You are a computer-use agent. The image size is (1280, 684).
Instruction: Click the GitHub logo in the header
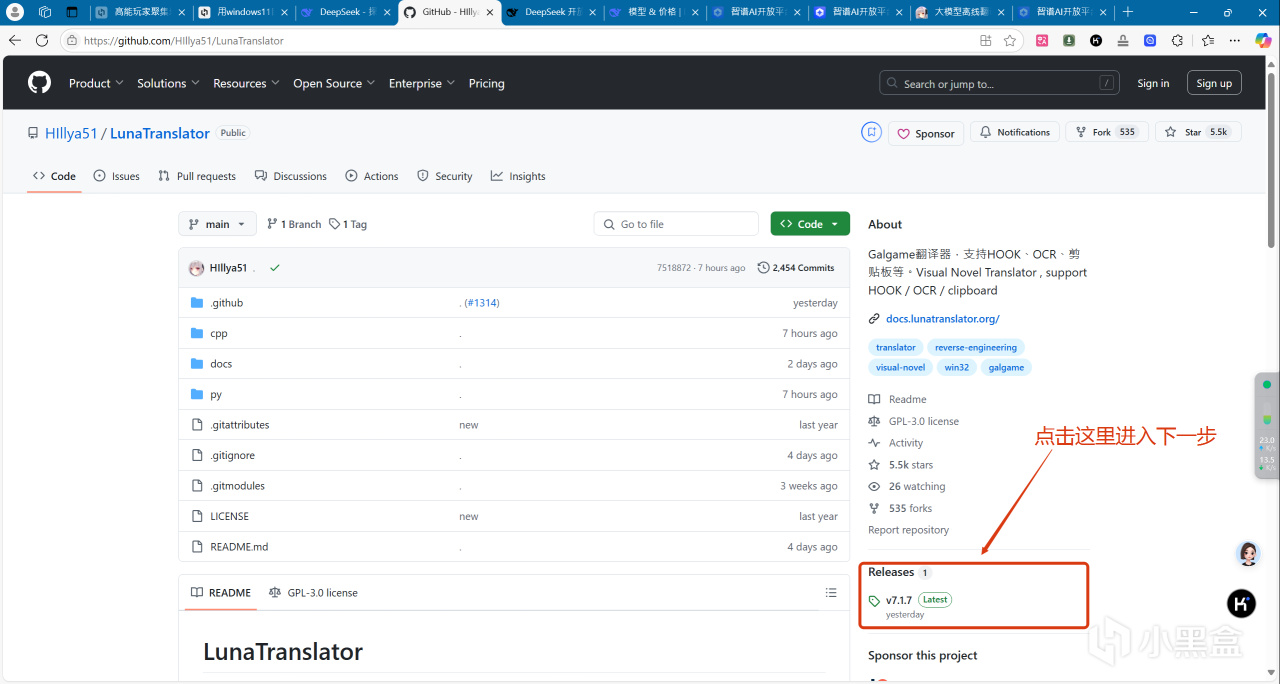39,83
